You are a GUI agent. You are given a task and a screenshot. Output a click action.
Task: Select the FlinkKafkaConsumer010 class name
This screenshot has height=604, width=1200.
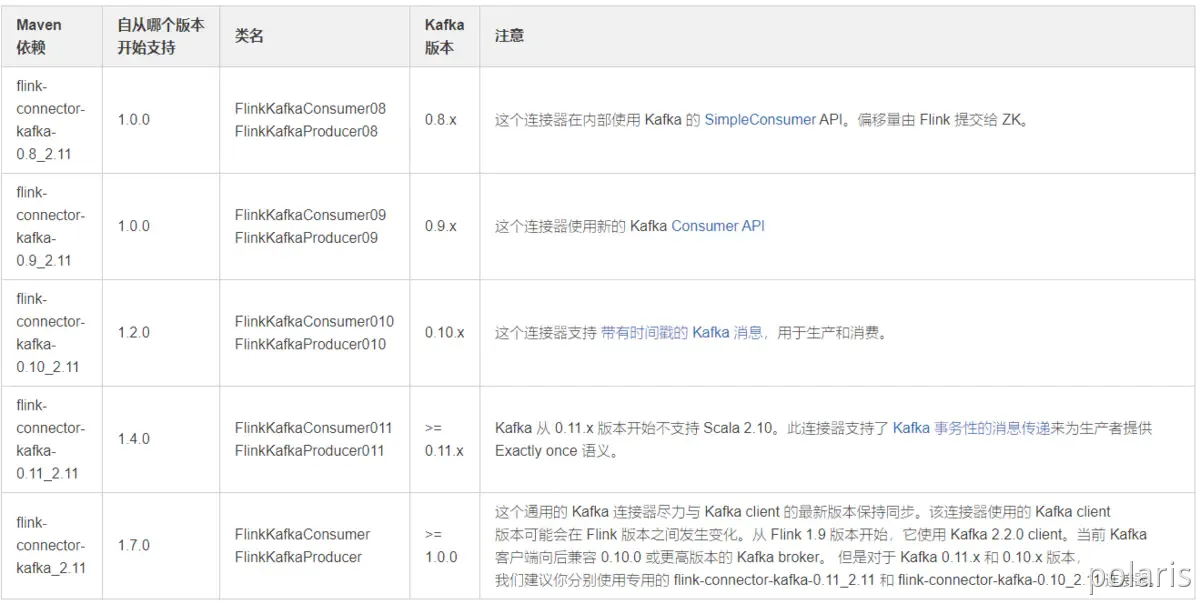[314, 321]
